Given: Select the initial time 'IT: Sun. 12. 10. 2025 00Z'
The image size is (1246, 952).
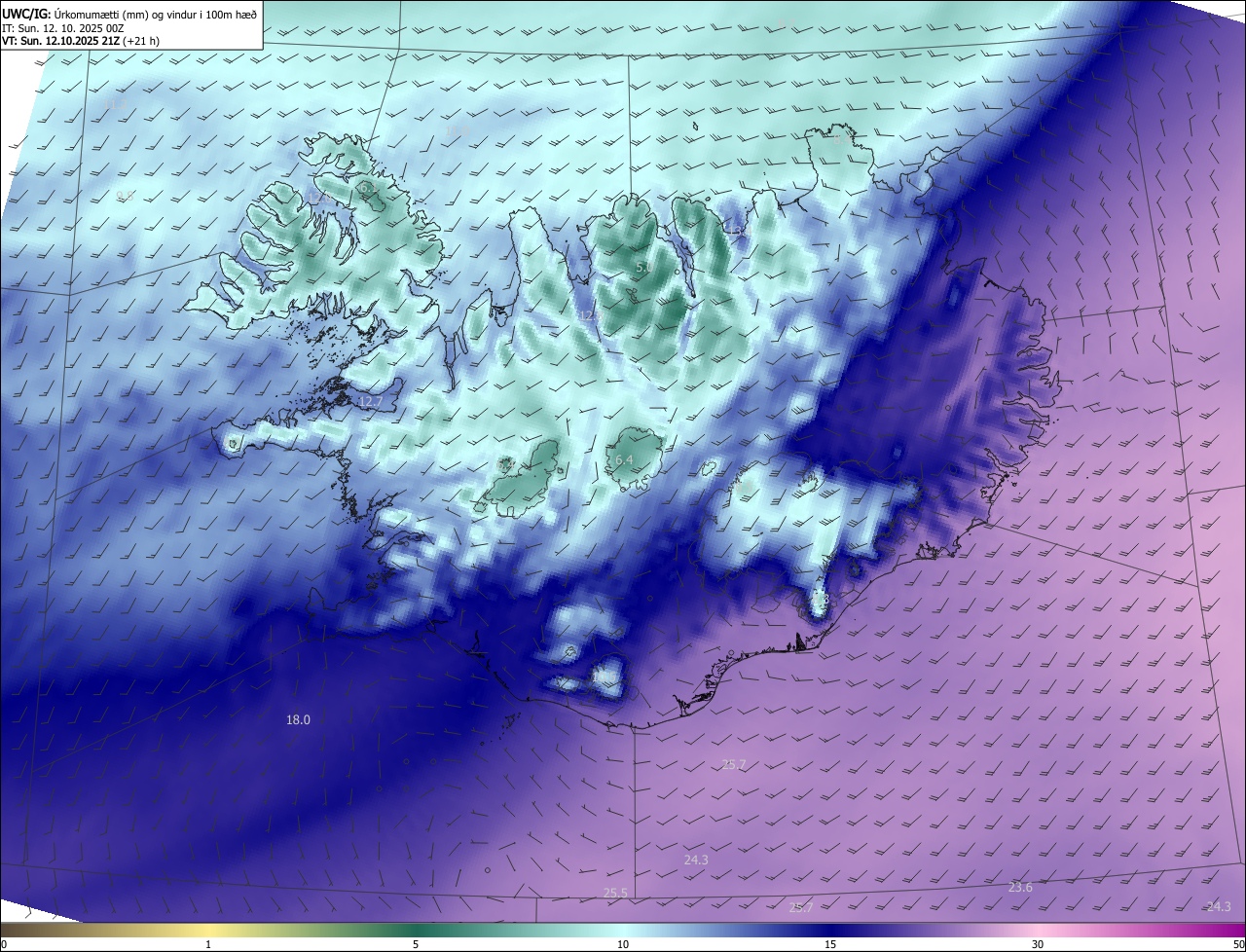Looking at the screenshot, I should (x=63, y=27).
